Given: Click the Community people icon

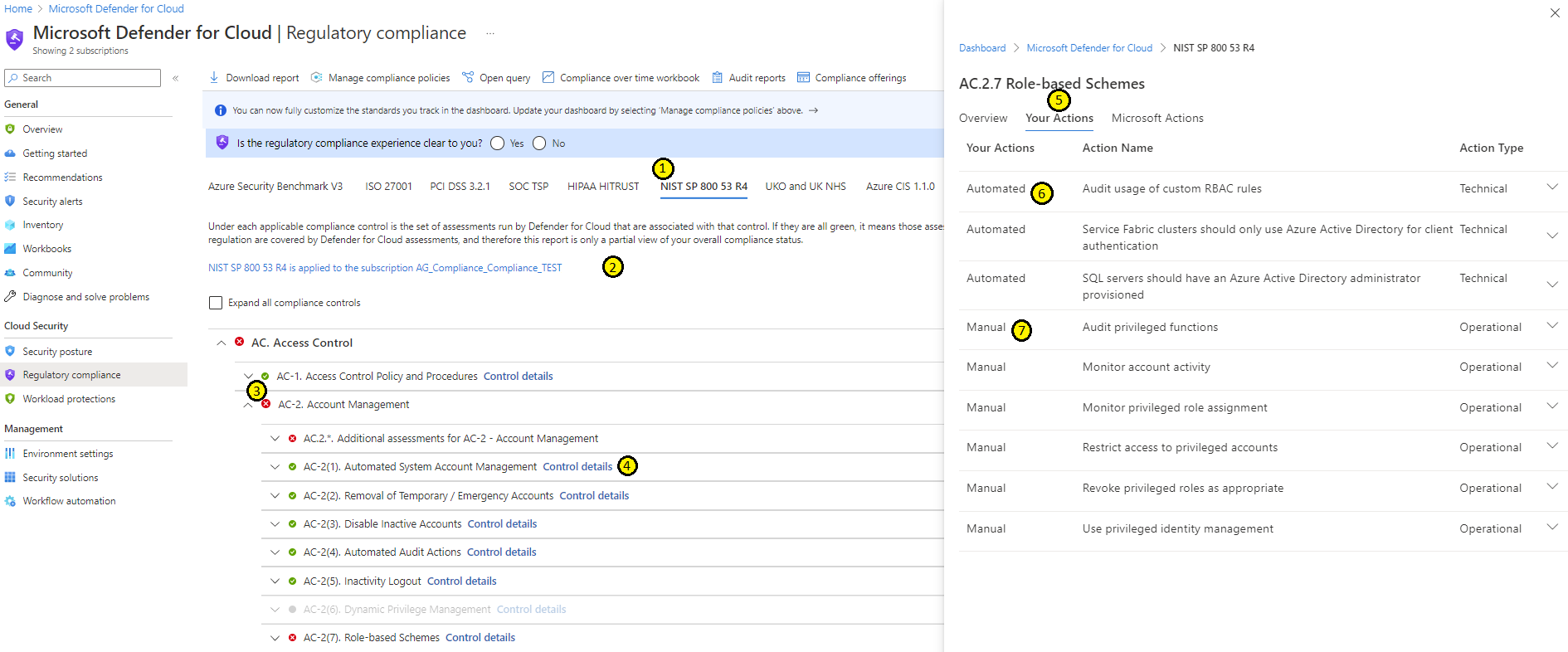Looking at the screenshot, I should [x=10, y=273].
